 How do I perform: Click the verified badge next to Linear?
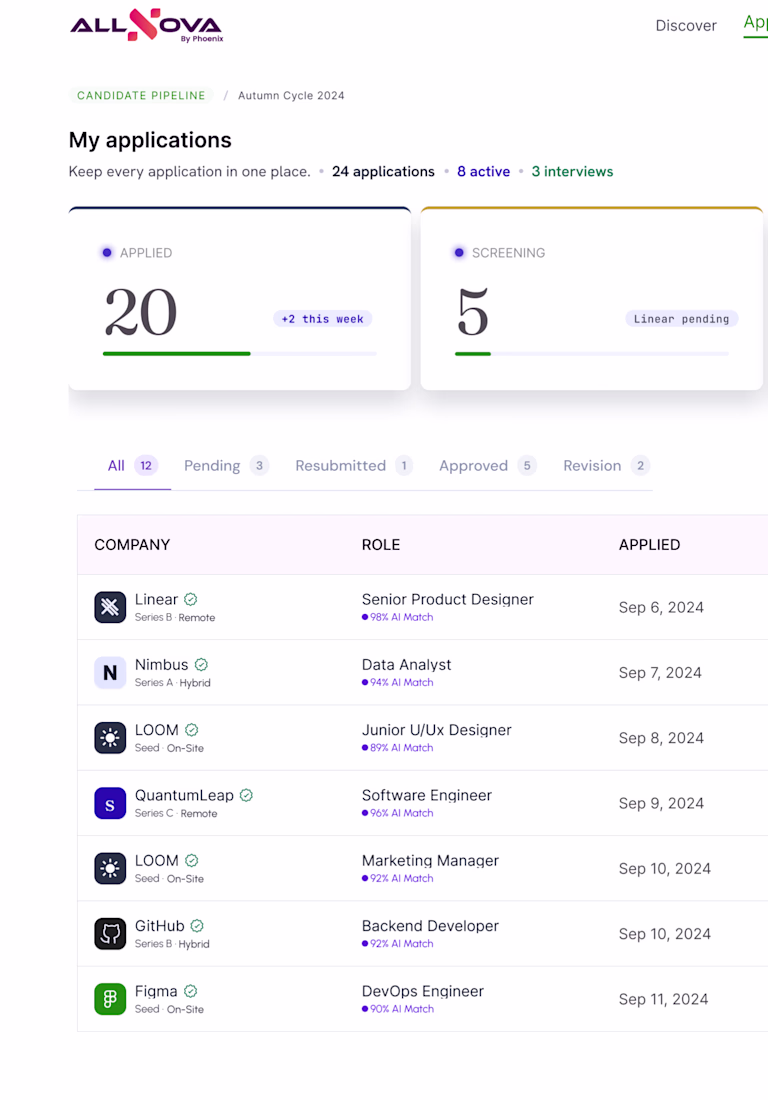[191, 599]
